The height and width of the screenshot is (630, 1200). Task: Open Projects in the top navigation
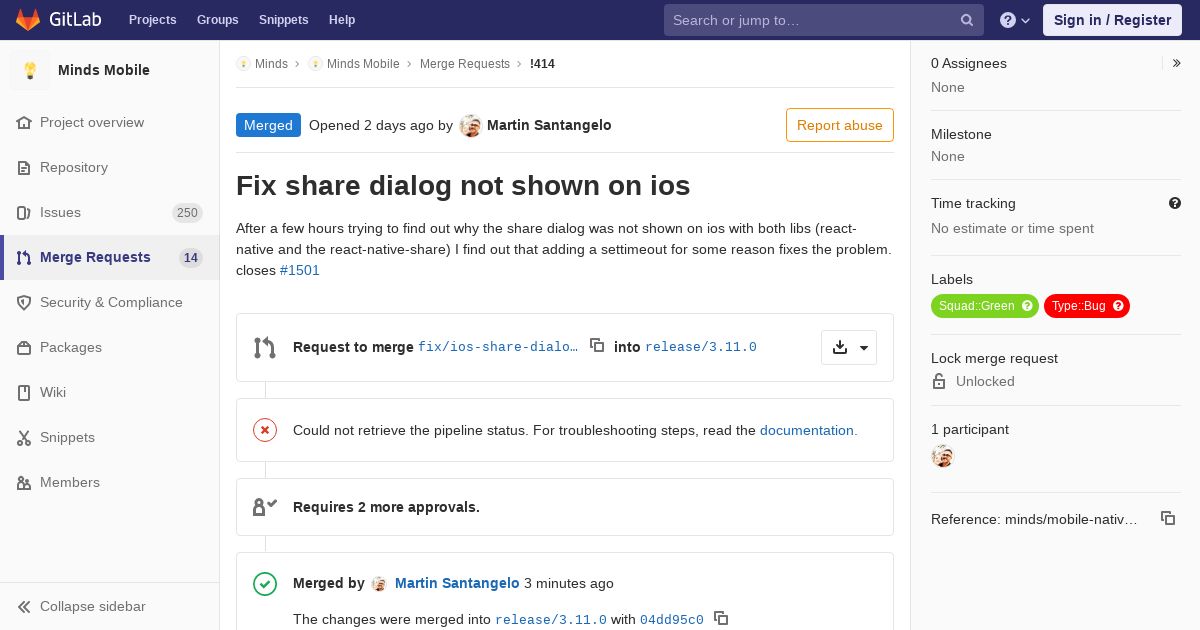pyautogui.click(x=152, y=20)
